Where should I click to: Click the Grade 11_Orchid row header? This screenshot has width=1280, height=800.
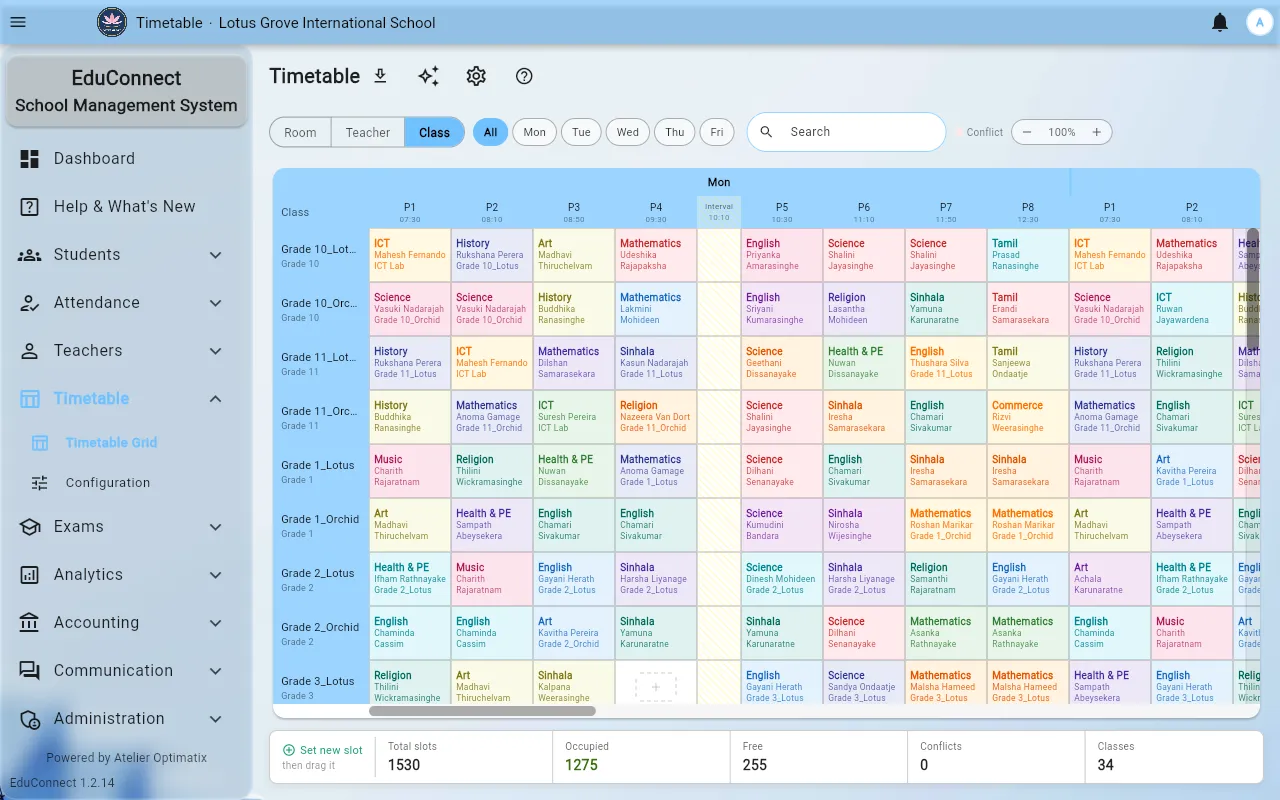pyautogui.click(x=321, y=417)
